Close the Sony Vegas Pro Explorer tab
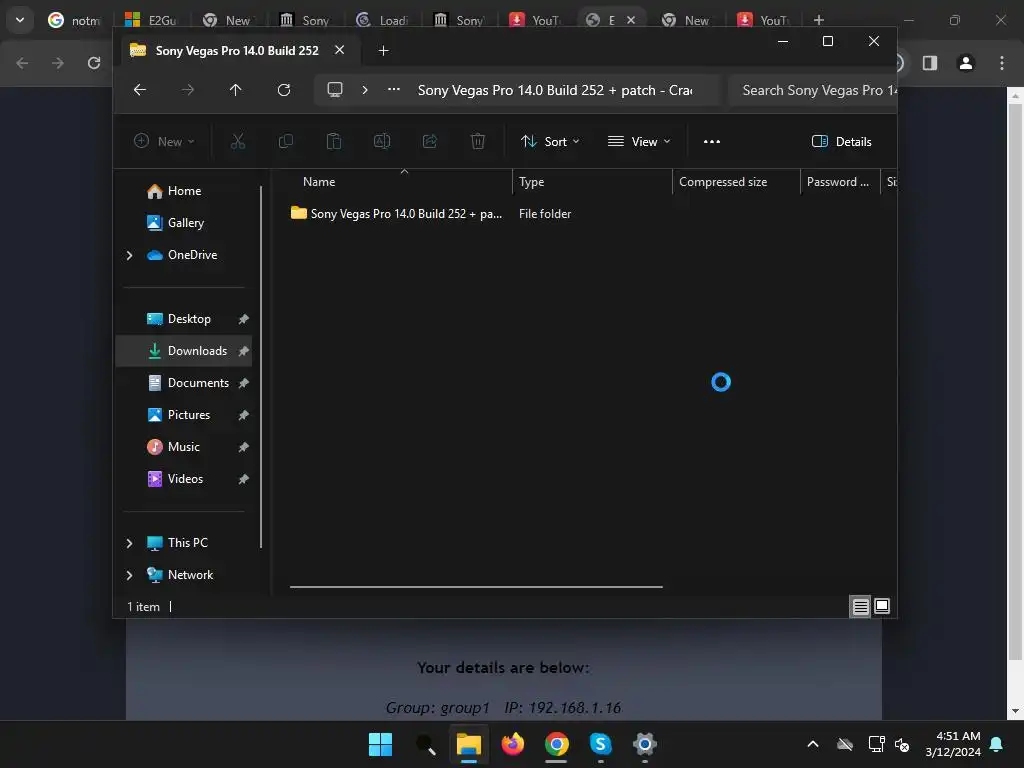Screen dimensions: 1024x768 pos(340,50)
